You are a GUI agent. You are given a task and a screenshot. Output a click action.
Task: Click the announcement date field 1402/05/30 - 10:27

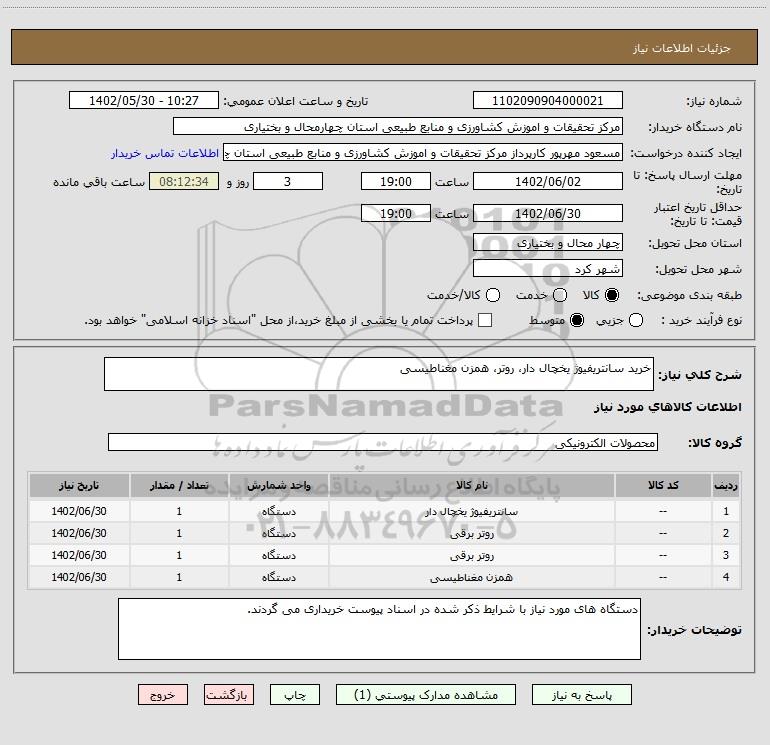[x=144, y=100]
